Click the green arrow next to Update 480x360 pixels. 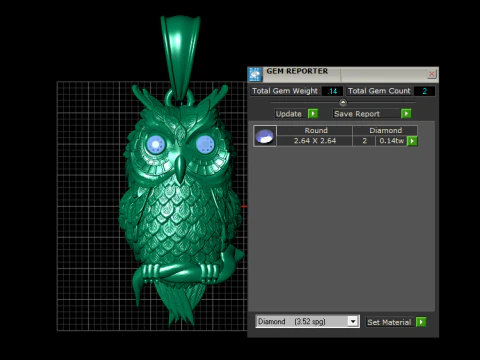pos(313,114)
